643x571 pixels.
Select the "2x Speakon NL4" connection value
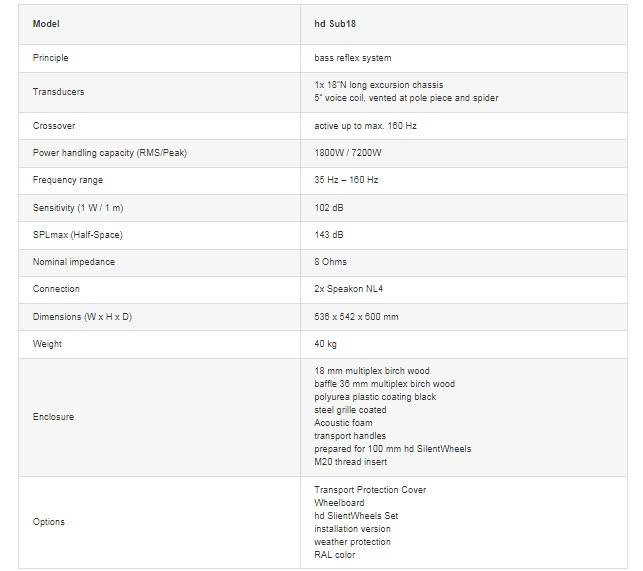[348, 289]
